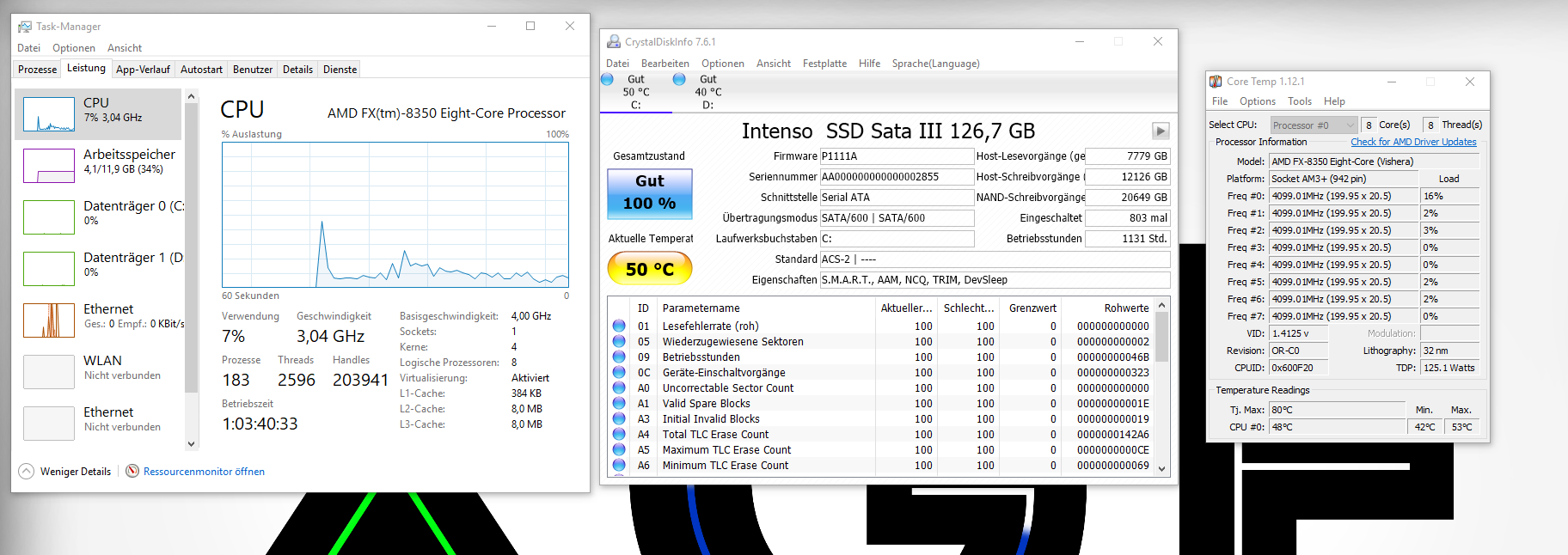Click the next disk arrow button in CrystalDiskInfo

coord(1161,131)
